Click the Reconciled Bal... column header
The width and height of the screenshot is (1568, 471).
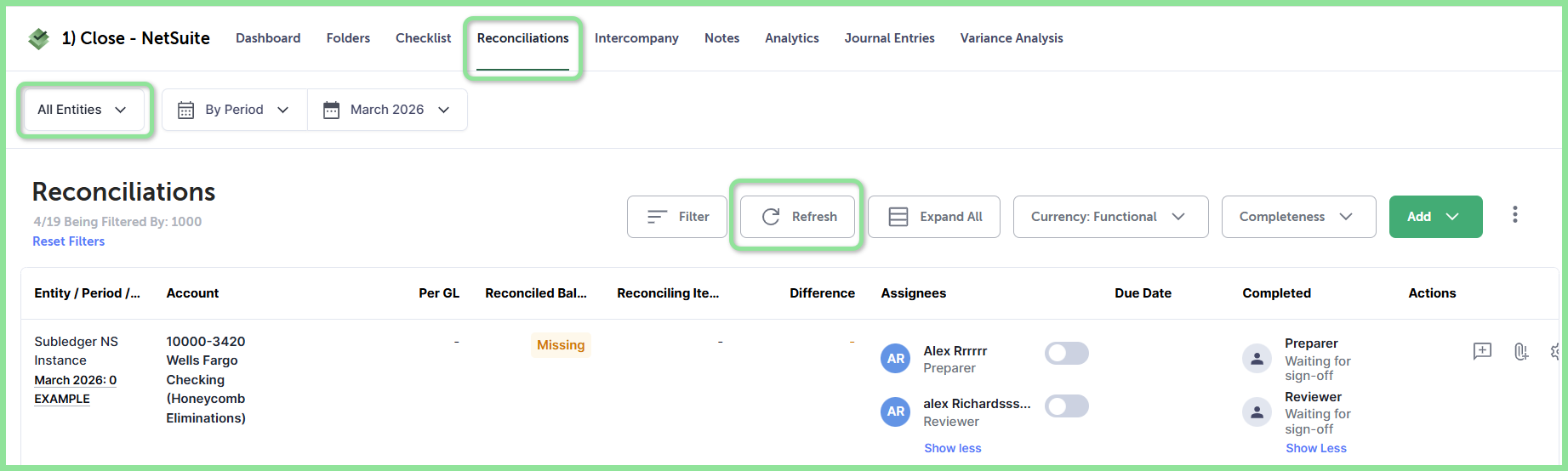tap(536, 293)
